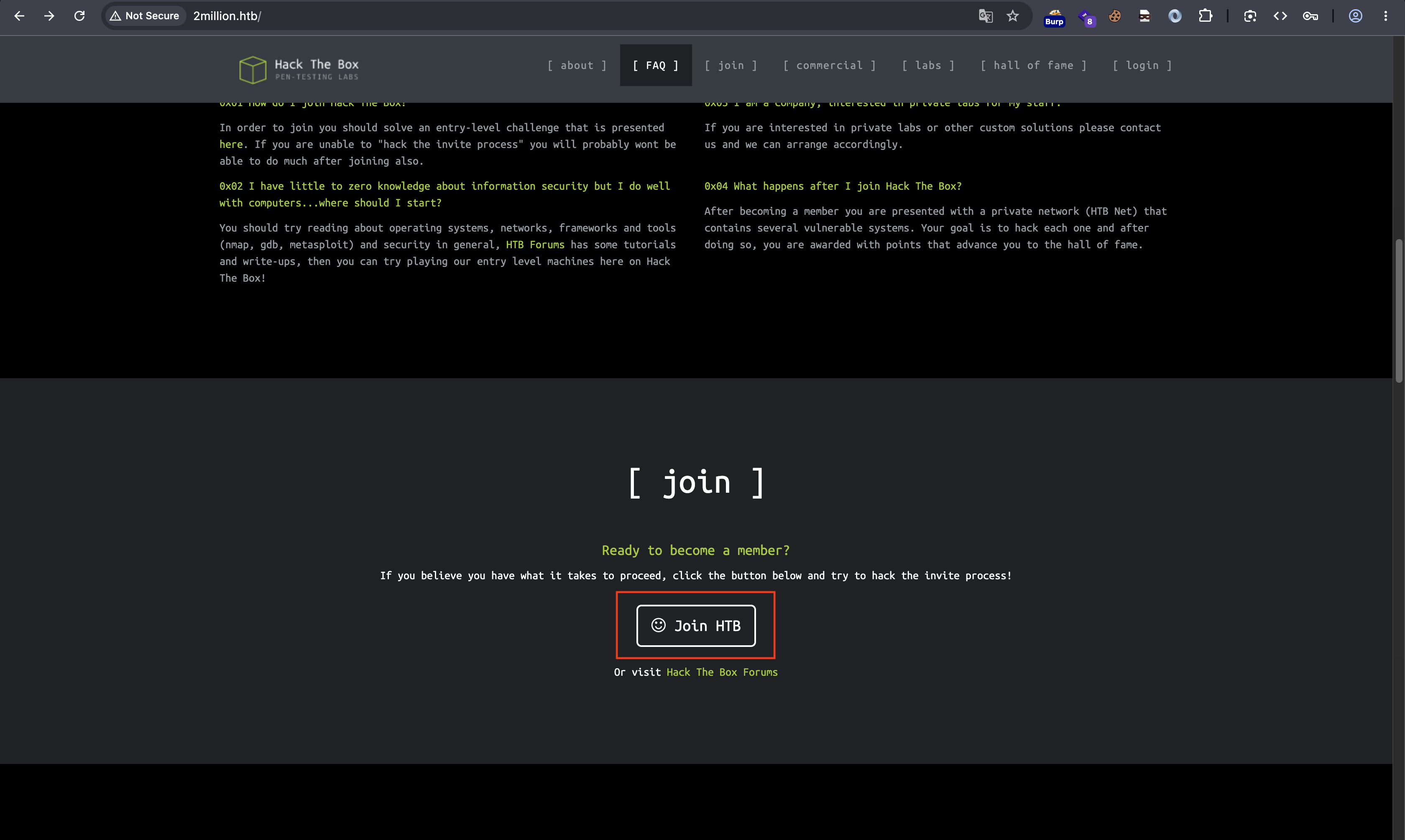
Task: Open the cookie editor extension
Action: click(1114, 16)
